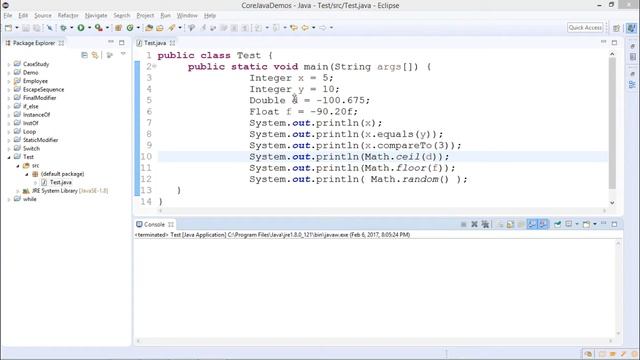This screenshot has width=640, height=360.
Task: Select the Console tab
Action: coord(154,224)
